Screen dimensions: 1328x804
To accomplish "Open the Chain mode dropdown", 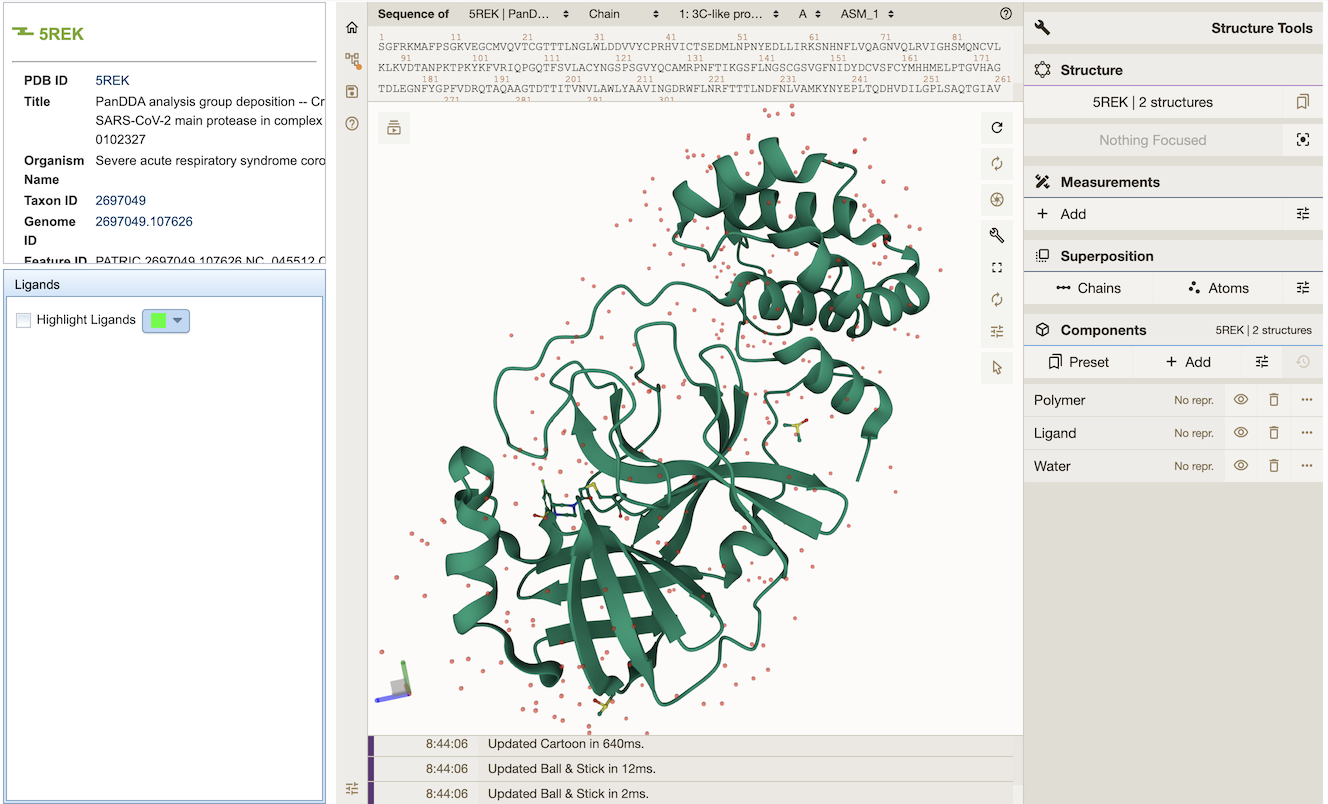I will point(624,14).
